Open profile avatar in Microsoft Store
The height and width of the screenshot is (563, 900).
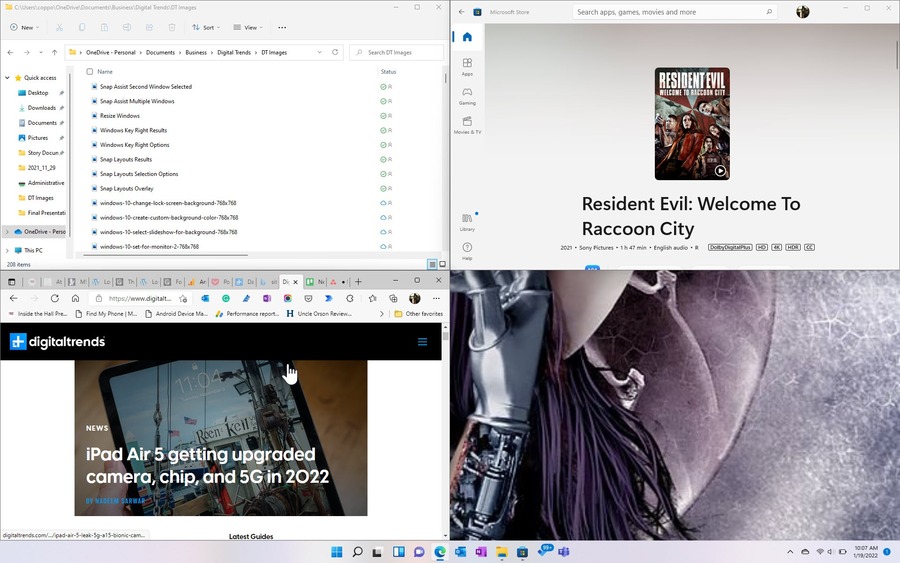point(802,11)
